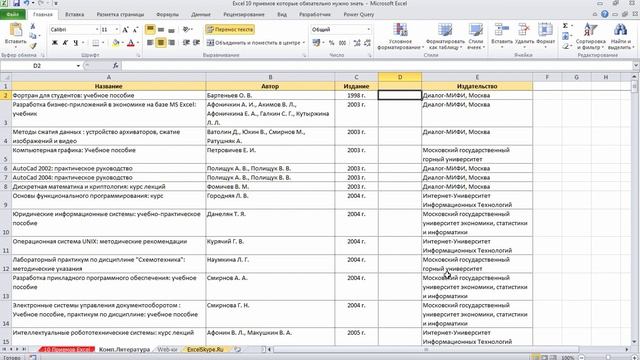Screen dimensions: 640x360
Task: Select the Format Painter brush icon
Action: pos(33,45)
